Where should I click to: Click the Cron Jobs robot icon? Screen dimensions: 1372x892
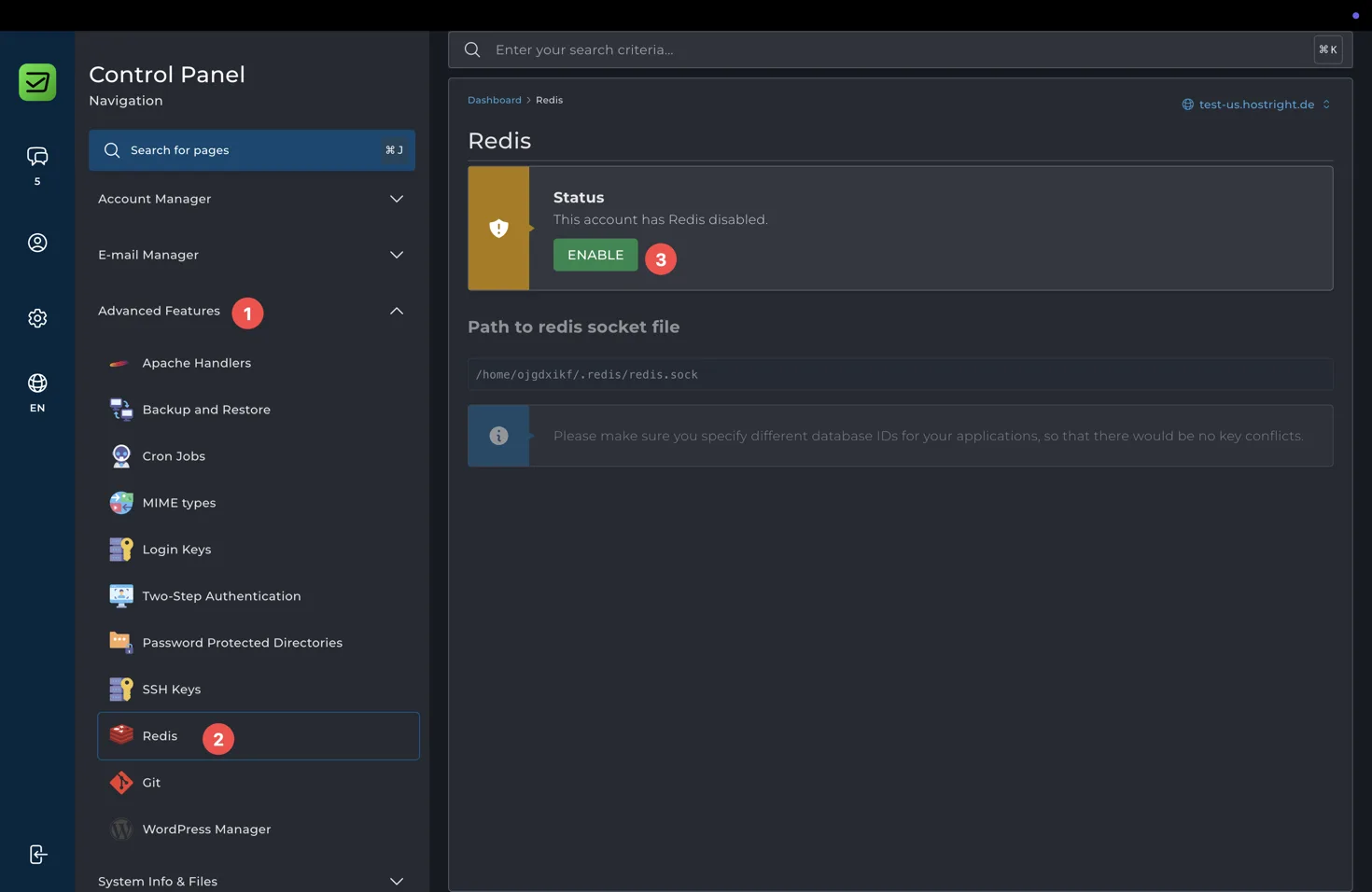coord(120,455)
